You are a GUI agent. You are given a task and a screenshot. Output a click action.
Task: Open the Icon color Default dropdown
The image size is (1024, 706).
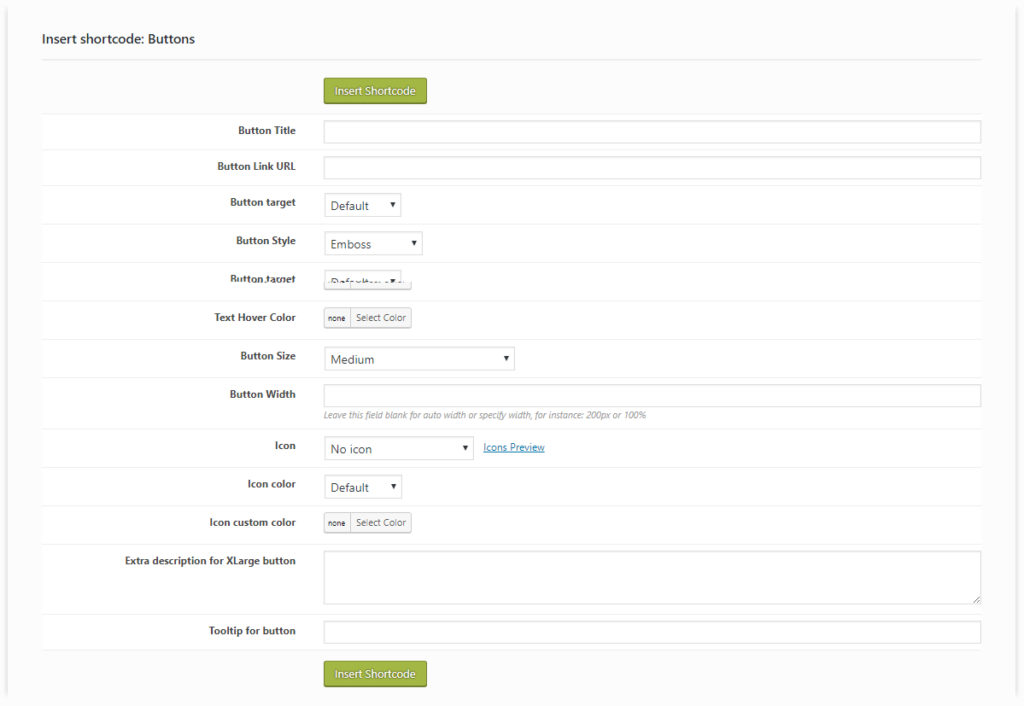(x=362, y=487)
